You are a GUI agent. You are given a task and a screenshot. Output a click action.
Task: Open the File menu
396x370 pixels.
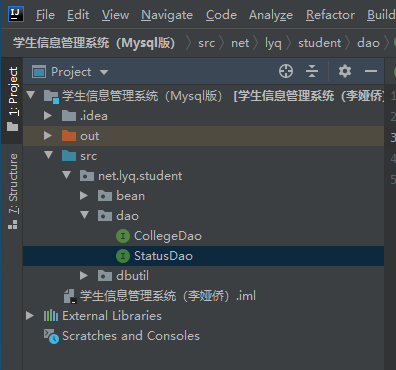(x=45, y=15)
